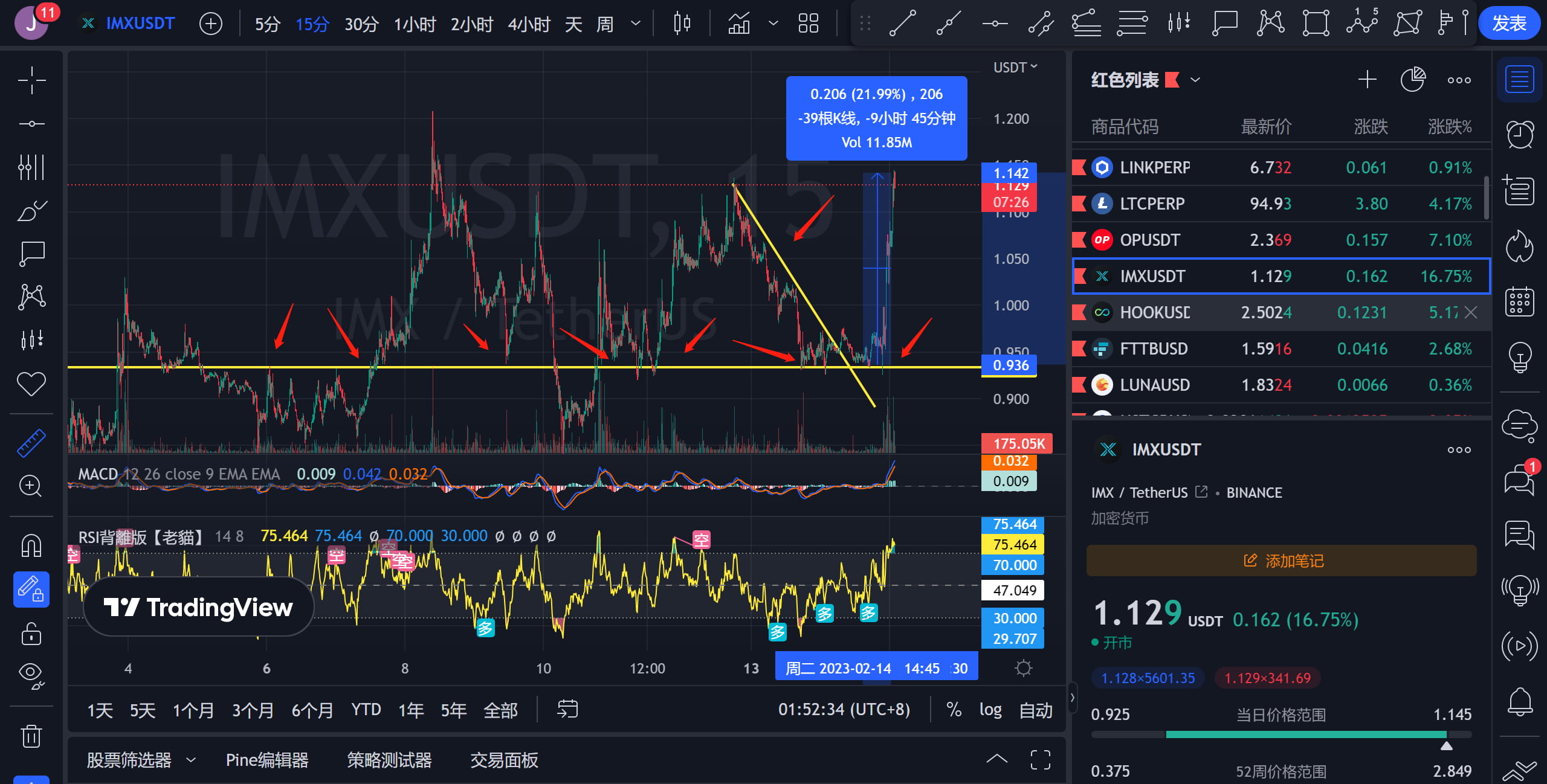The image size is (1547, 784).
Task: Click the 发表 publish button
Action: (x=1509, y=23)
